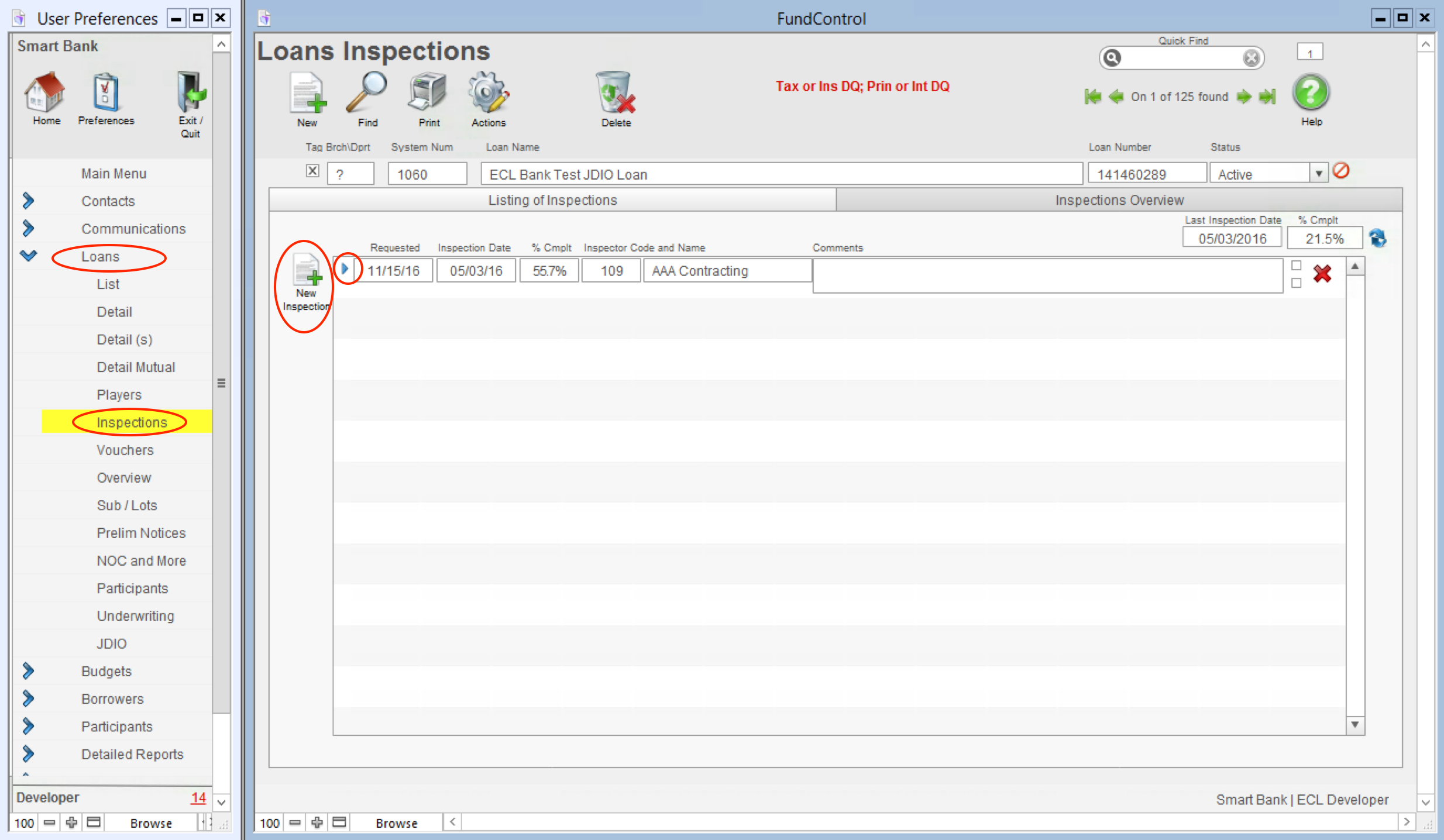
Task: Open the Actions gear icon
Action: pyautogui.click(x=488, y=92)
